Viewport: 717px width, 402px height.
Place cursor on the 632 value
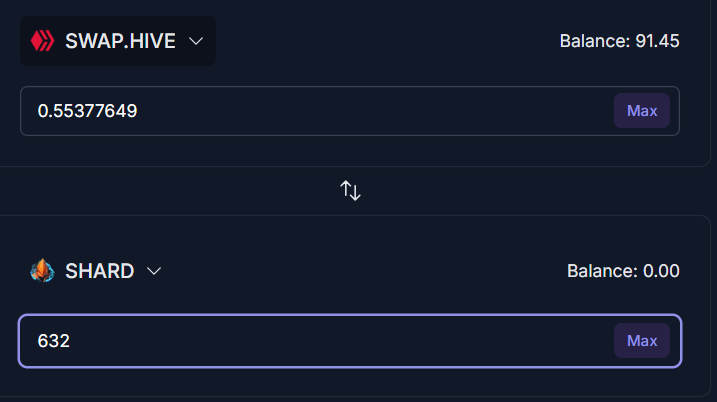pos(54,341)
